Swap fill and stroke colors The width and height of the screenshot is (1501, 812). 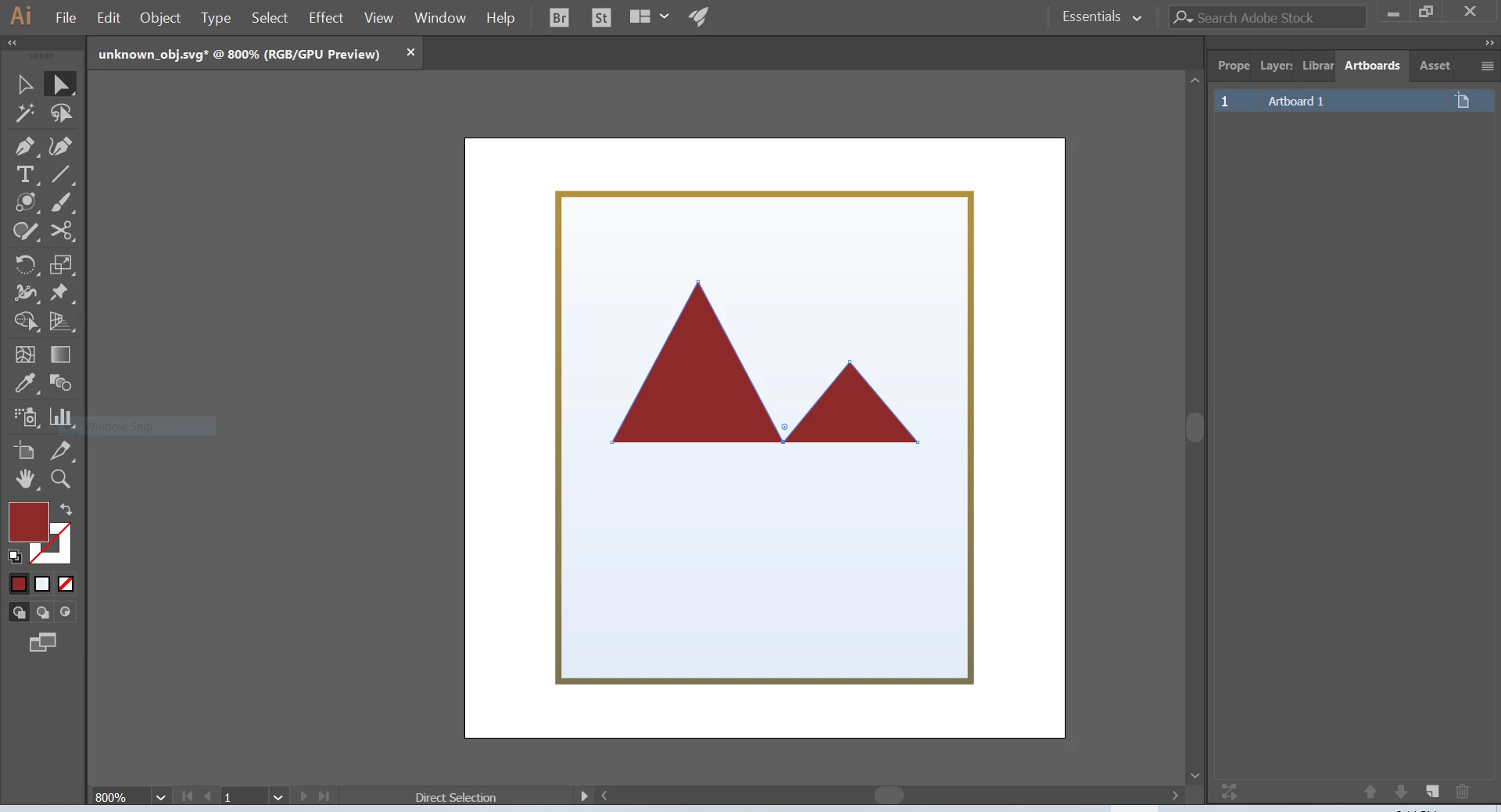tap(66, 510)
